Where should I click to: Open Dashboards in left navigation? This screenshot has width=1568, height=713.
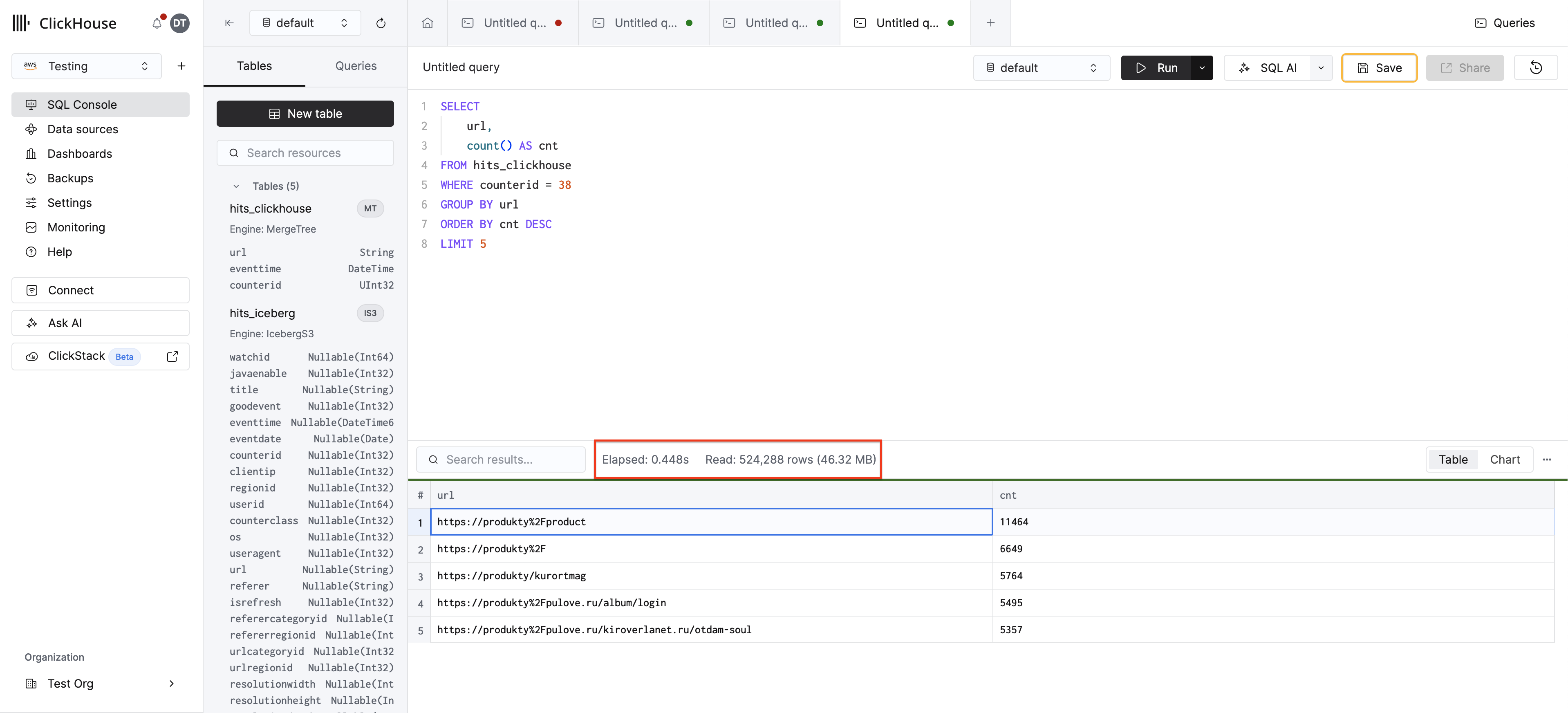coord(80,153)
